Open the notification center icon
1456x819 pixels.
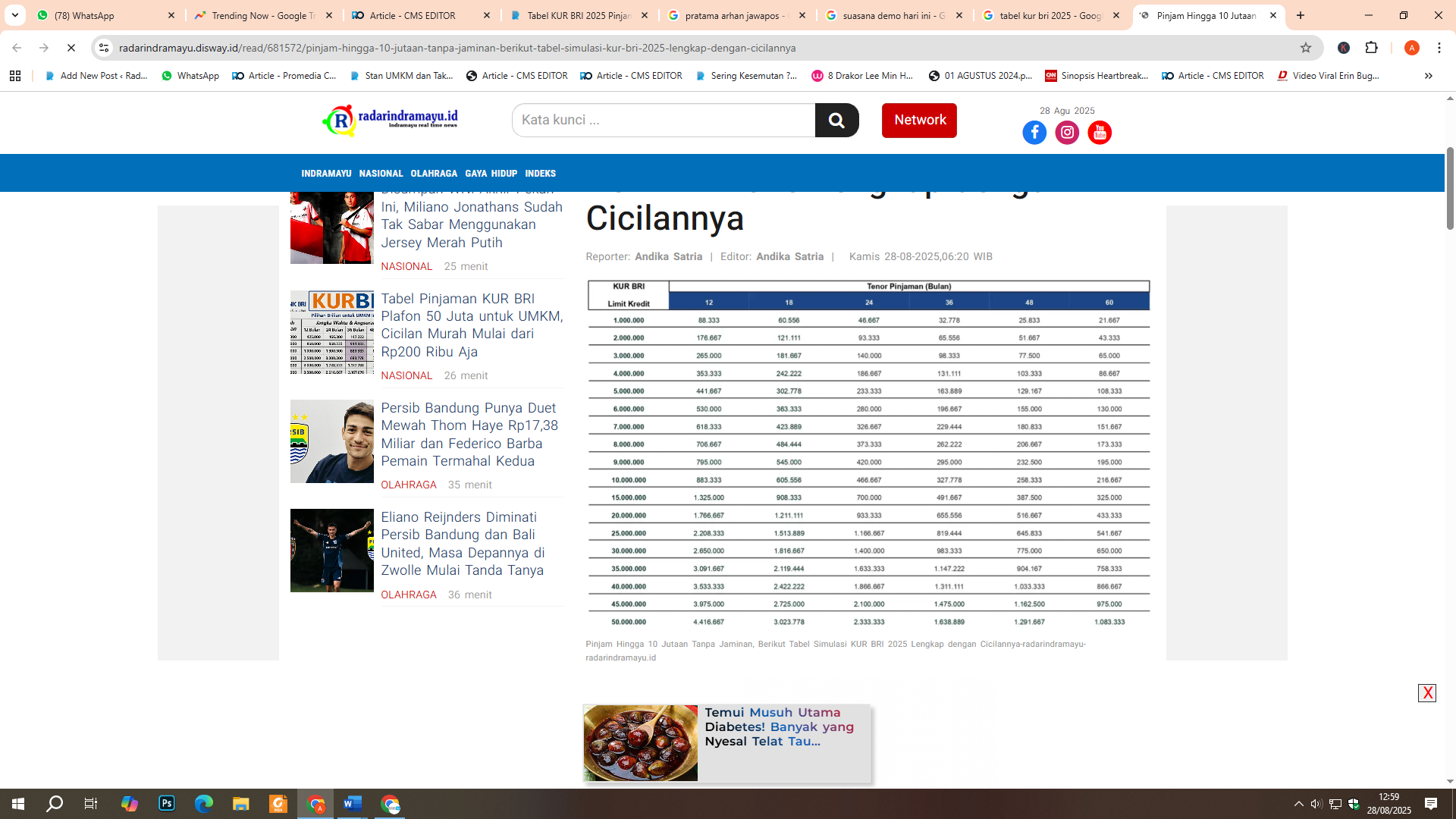[x=1431, y=804]
